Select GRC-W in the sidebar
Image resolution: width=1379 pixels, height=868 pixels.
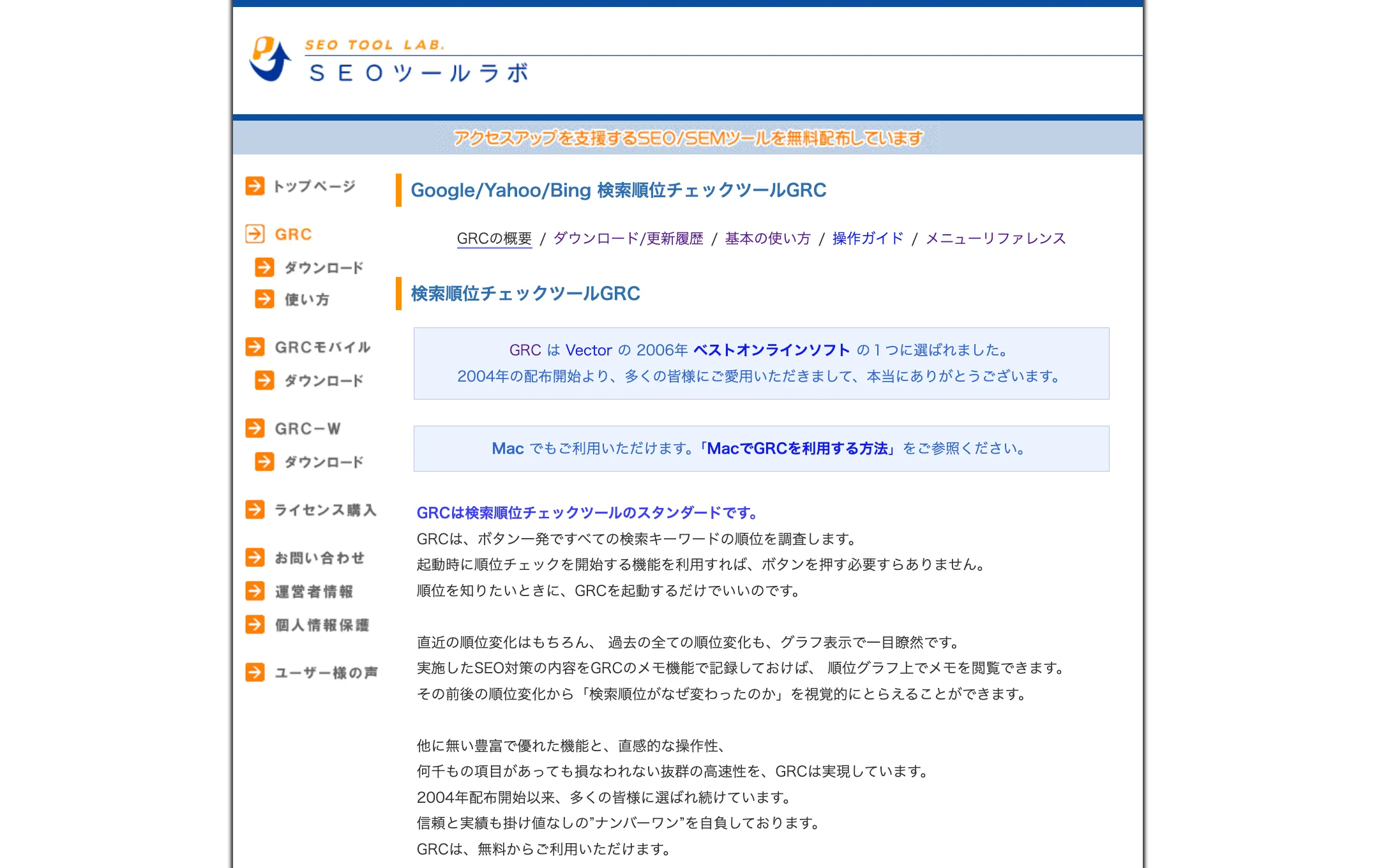308,429
